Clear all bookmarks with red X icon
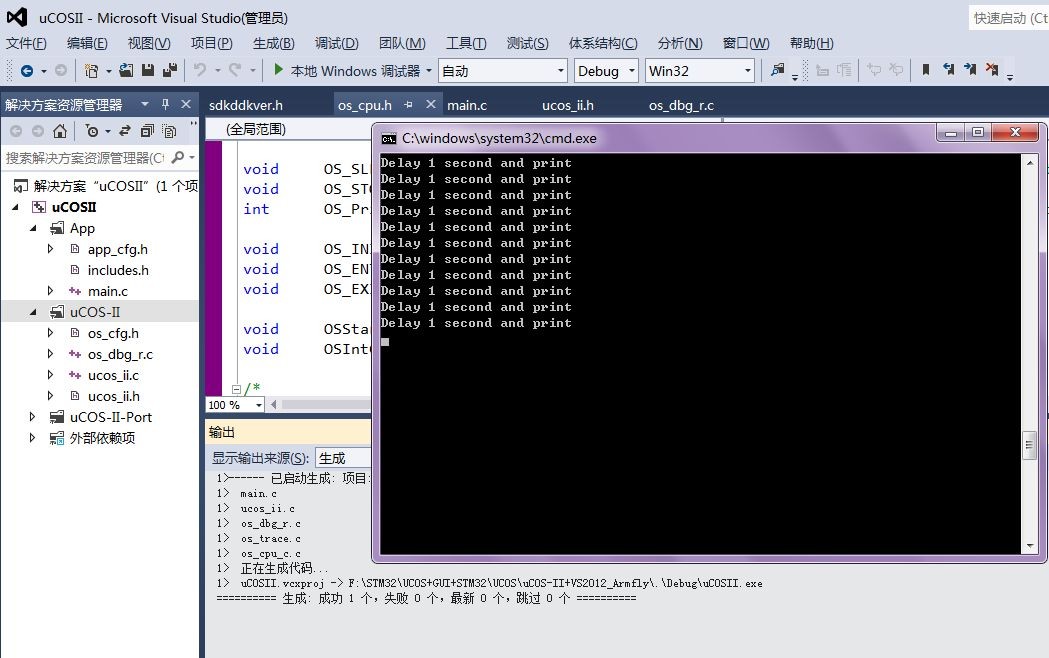The width and height of the screenshot is (1049, 658). [x=992, y=70]
